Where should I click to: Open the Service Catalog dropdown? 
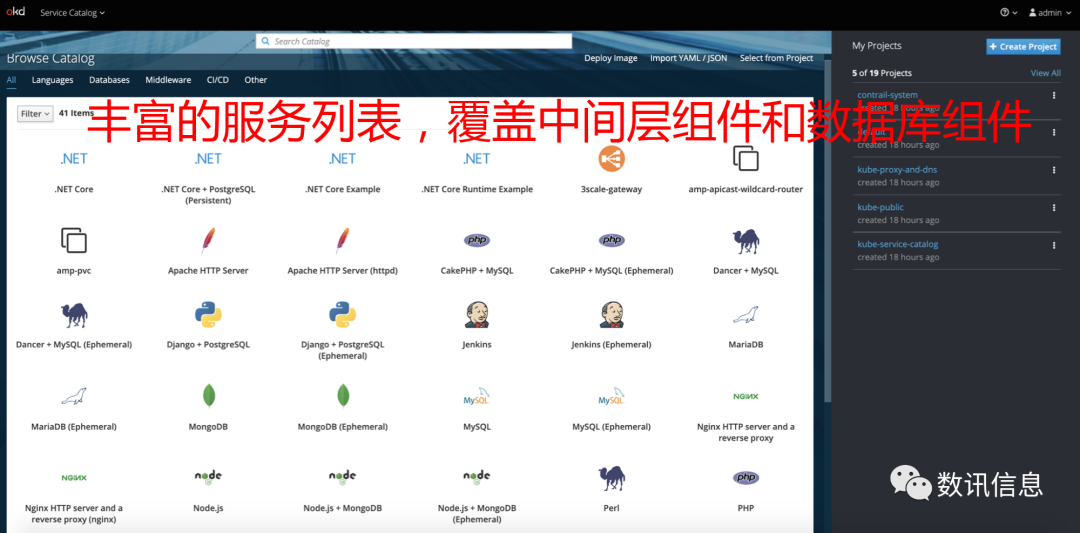(x=72, y=12)
